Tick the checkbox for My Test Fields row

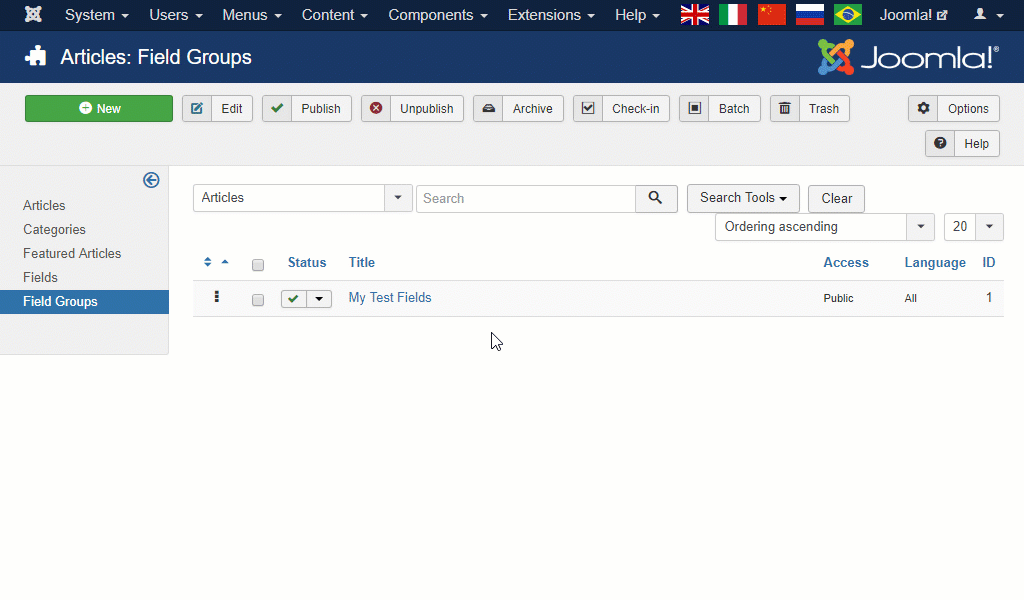(257, 299)
